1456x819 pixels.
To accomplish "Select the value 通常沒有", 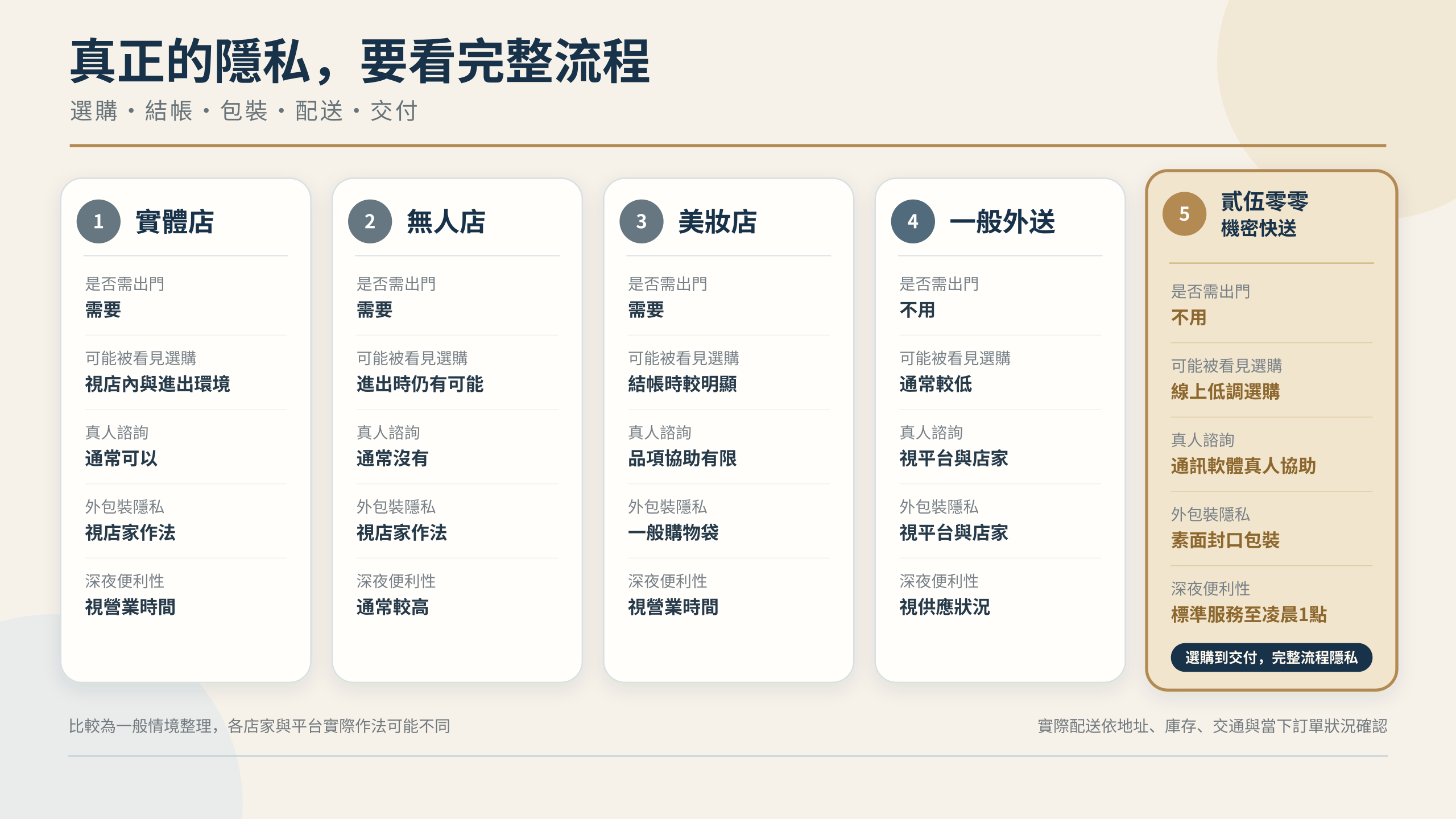I will point(392,458).
